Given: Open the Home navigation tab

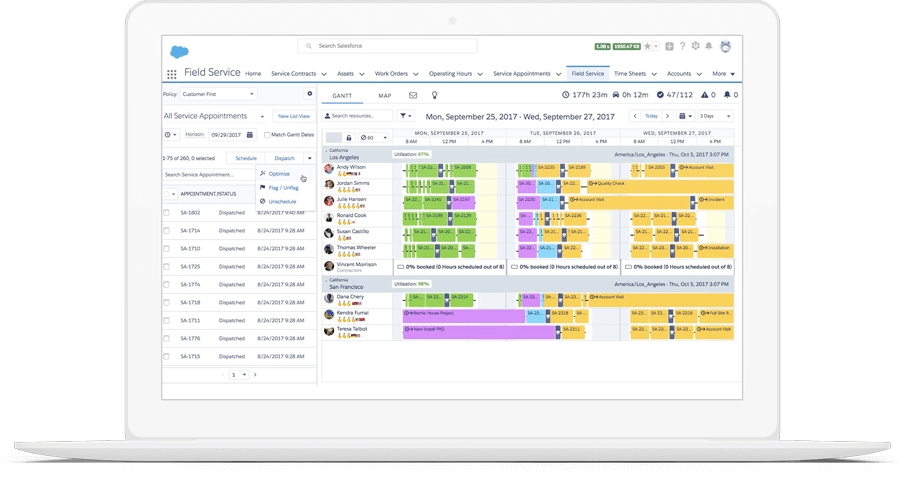Looking at the screenshot, I should 253,74.
